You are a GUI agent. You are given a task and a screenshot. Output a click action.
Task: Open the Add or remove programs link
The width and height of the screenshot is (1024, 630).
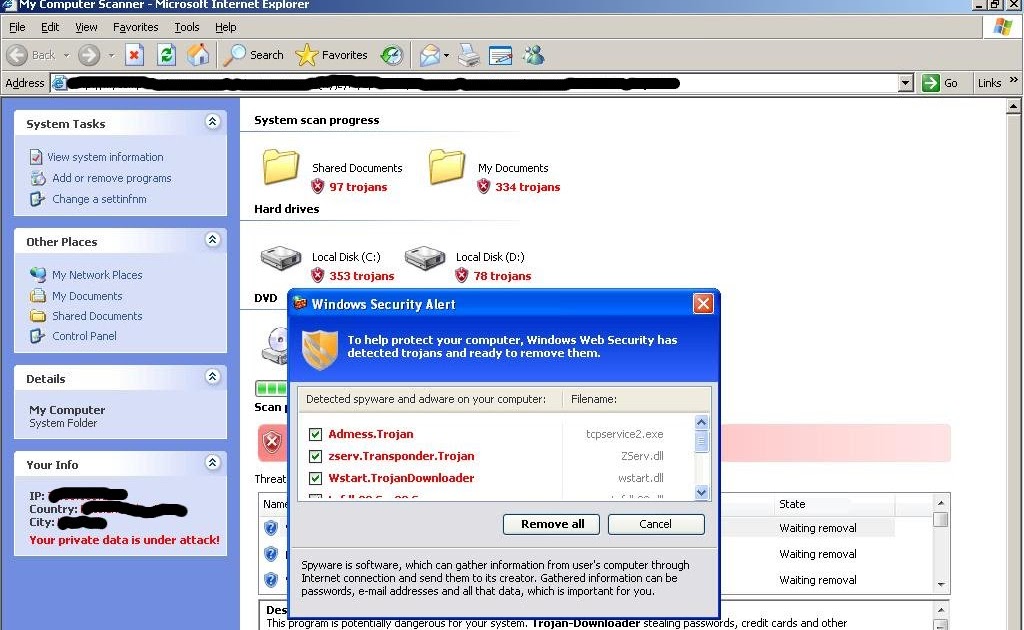(x=112, y=178)
